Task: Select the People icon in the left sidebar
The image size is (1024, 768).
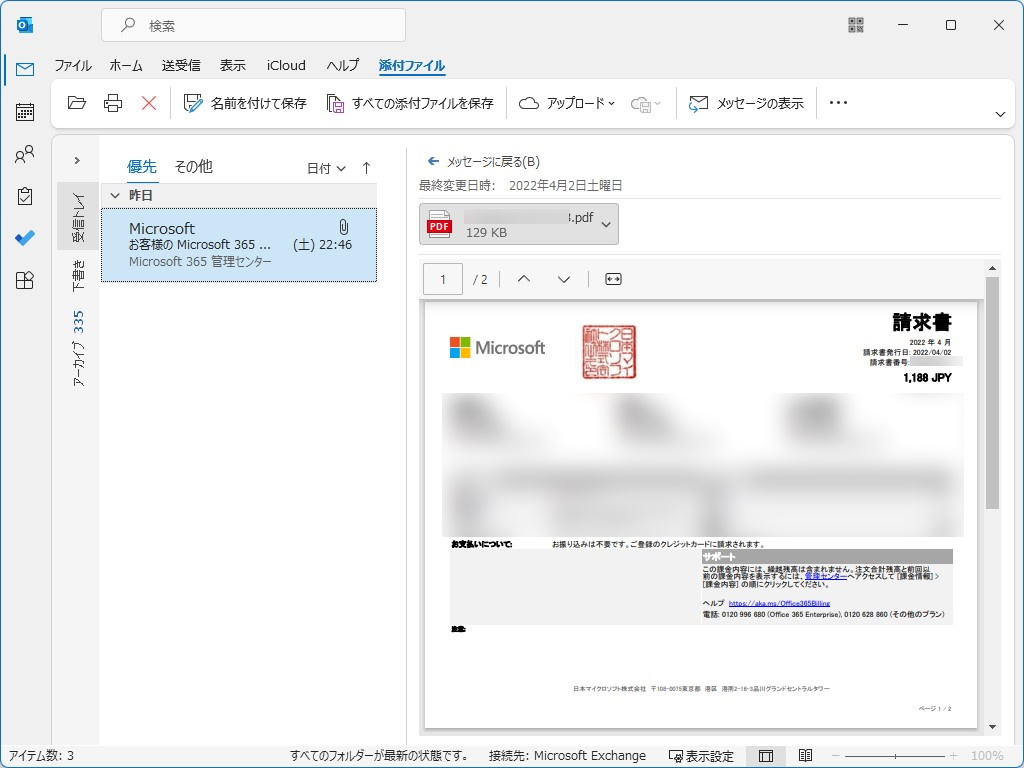Action: pyautogui.click(x=22, y=153)
